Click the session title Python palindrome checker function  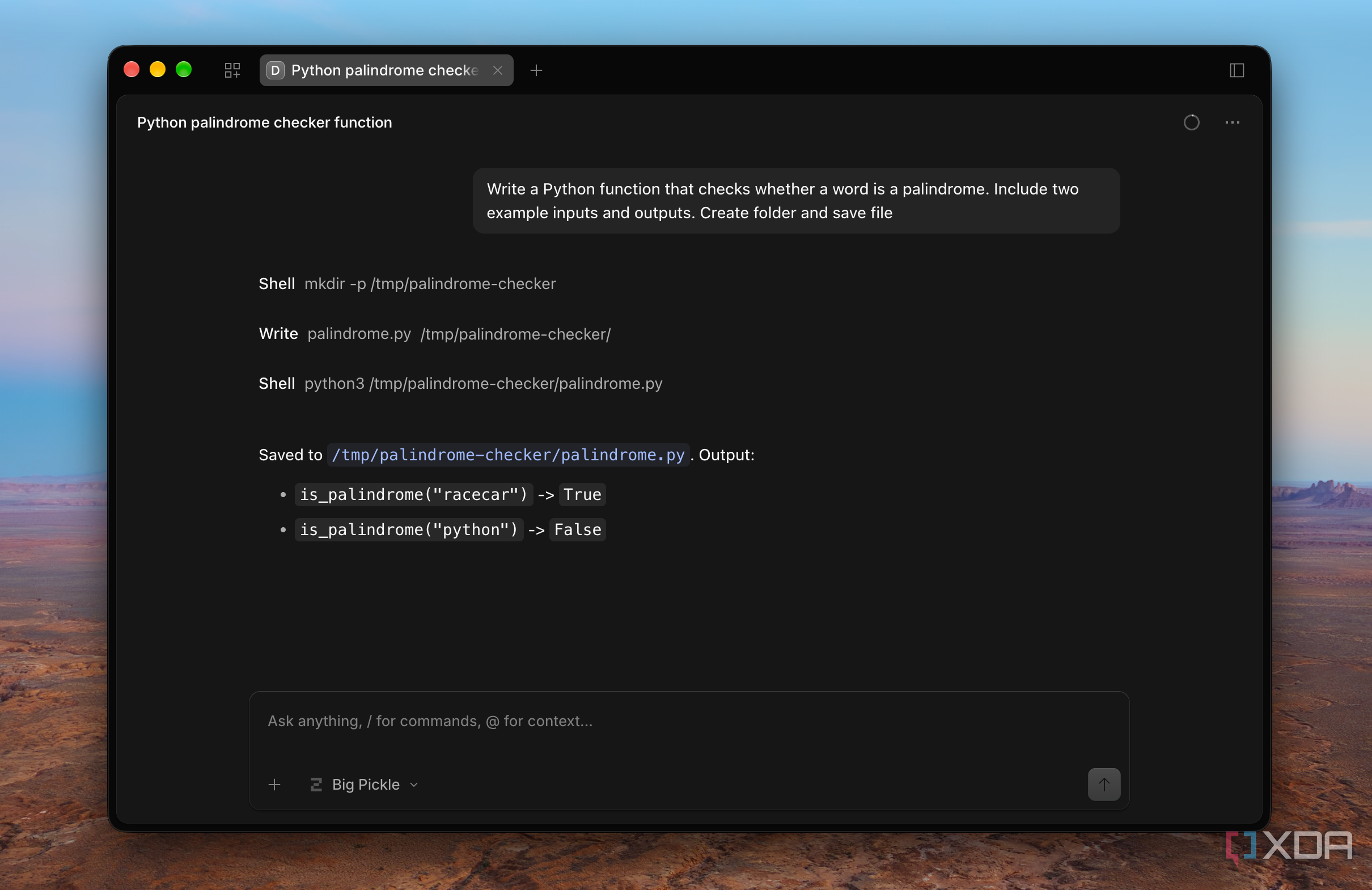click(265, 123)
